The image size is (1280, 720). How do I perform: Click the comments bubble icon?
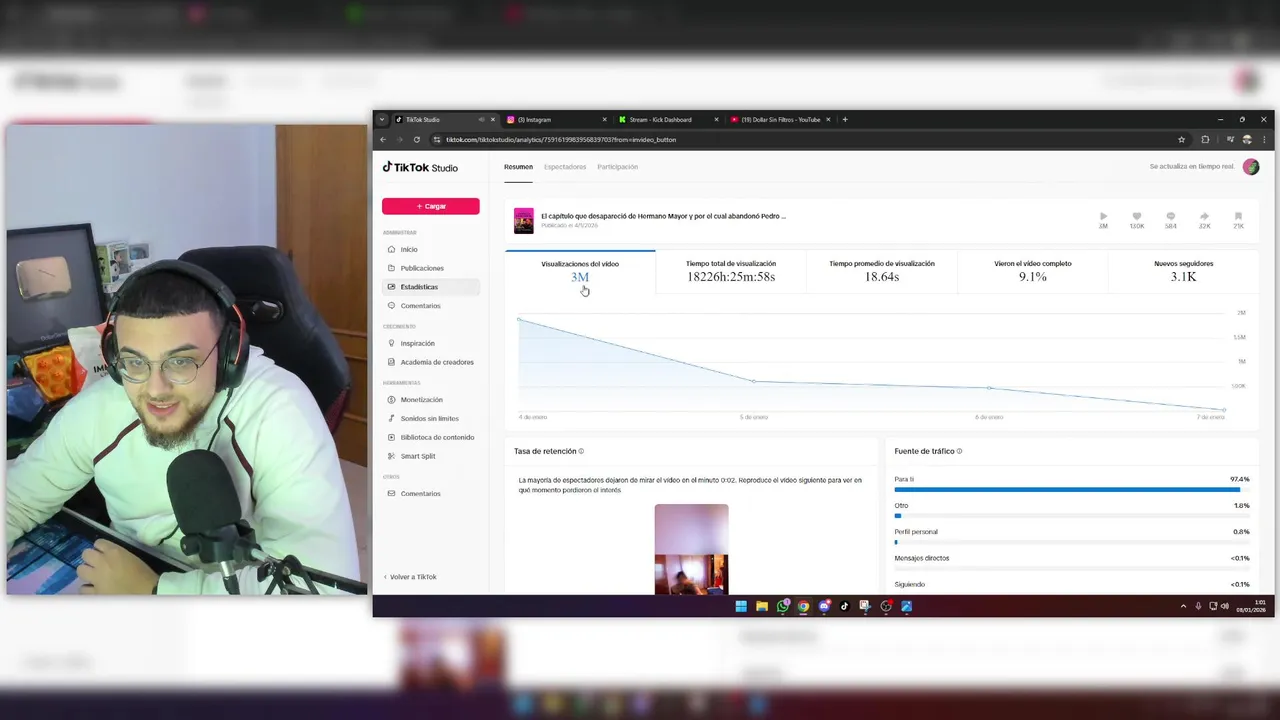(1171, 216)
